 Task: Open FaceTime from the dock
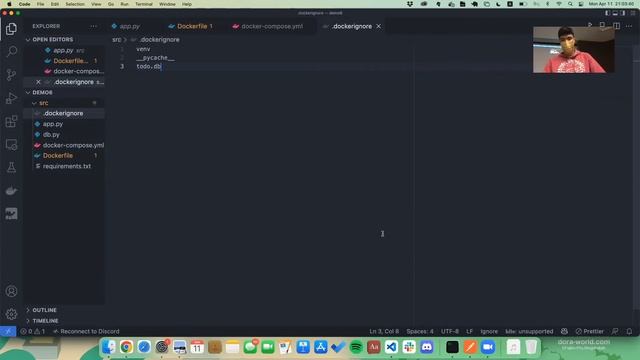click(268, 347)
